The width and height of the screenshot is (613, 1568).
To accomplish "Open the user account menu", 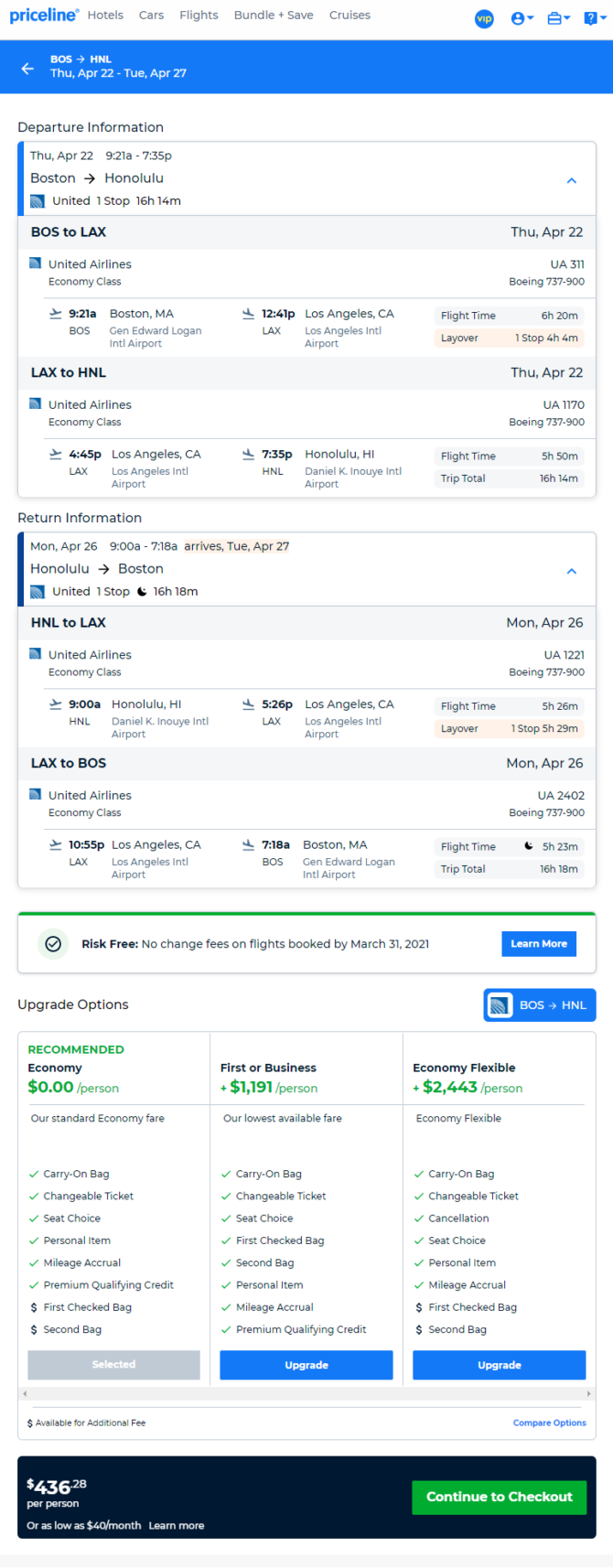I will [x=522, y=18].
